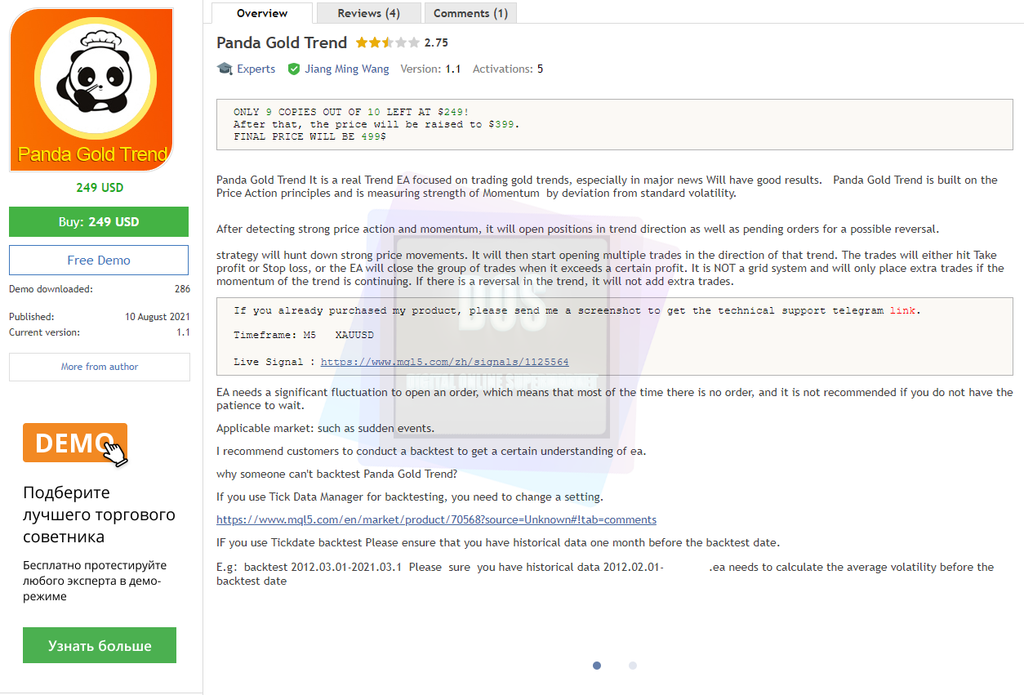Viewport: 1024px width, 695px height.
Task: Click the Experts graduation cap icon
Action: [x=225, y=69]
